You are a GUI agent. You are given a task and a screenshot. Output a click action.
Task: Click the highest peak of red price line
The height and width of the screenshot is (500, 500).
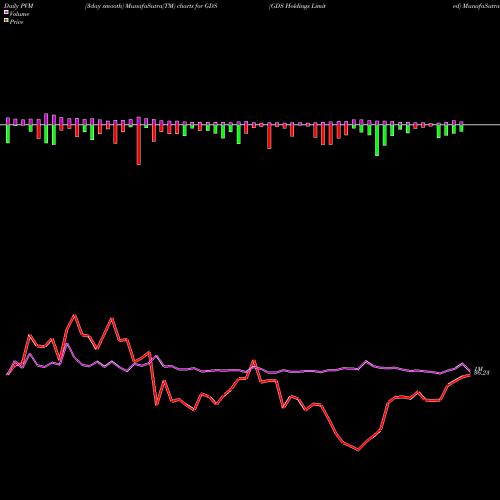(75, 315)
